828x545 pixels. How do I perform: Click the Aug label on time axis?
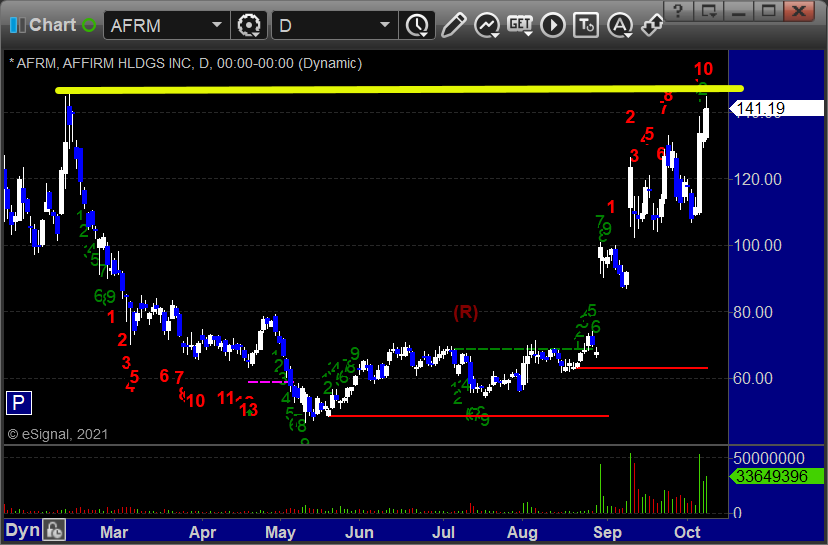[522, 532]
